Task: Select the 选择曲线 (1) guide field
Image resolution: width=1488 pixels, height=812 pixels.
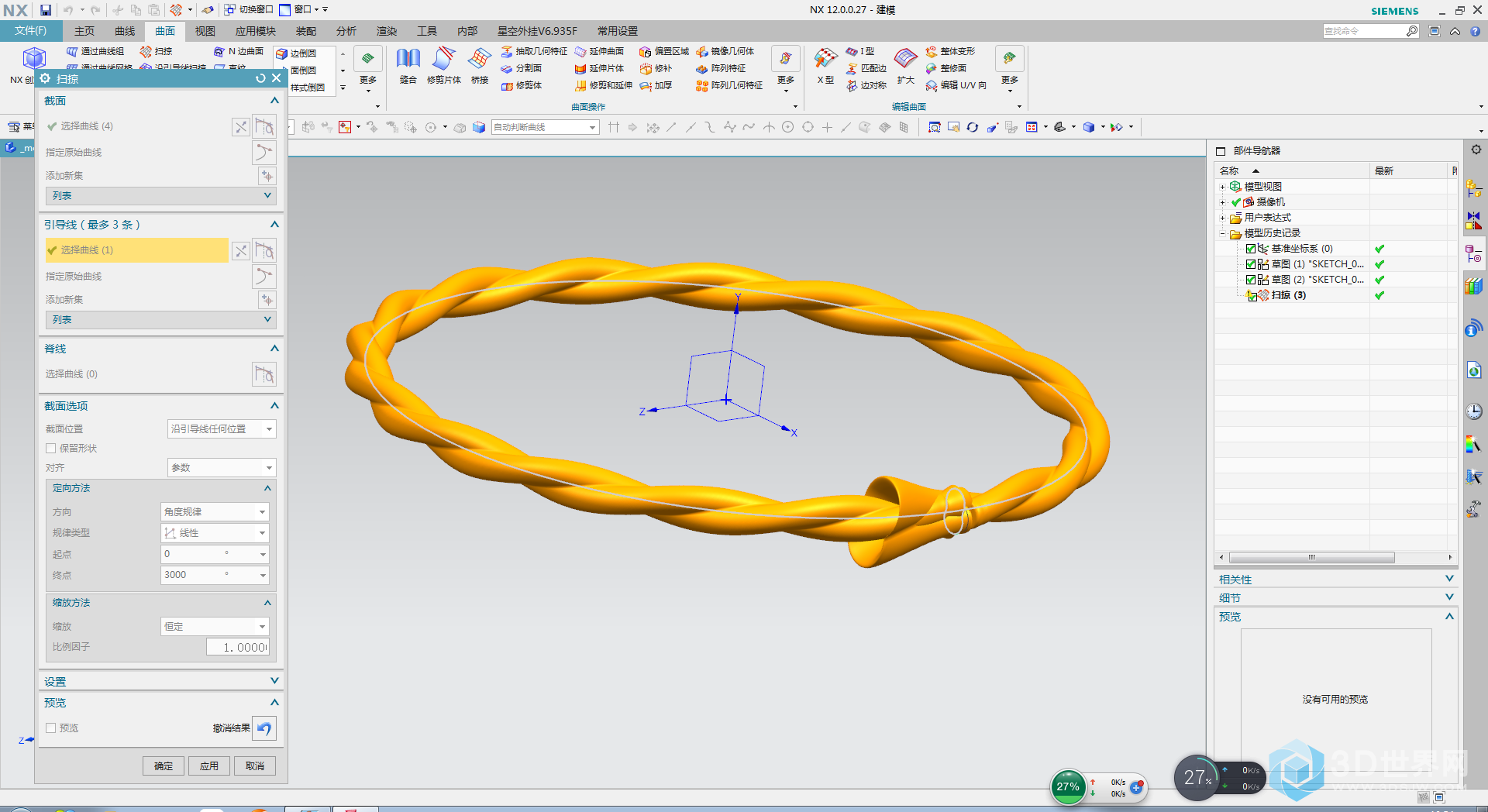Action: [136, 250]
